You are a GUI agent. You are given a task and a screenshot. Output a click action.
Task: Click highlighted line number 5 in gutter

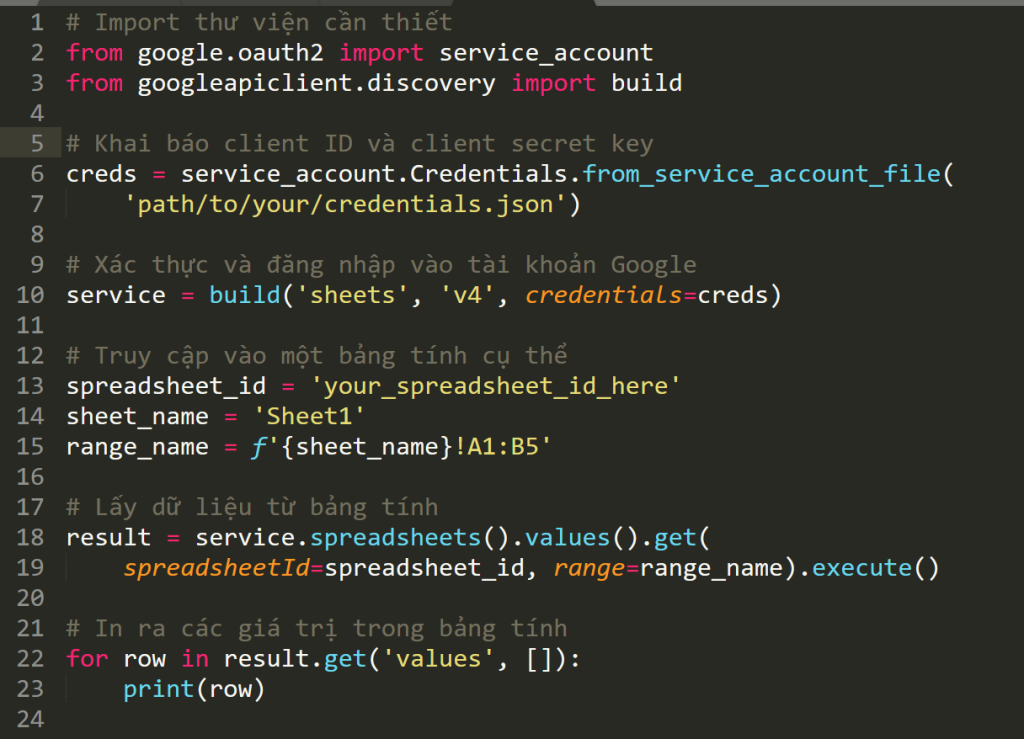37,144
